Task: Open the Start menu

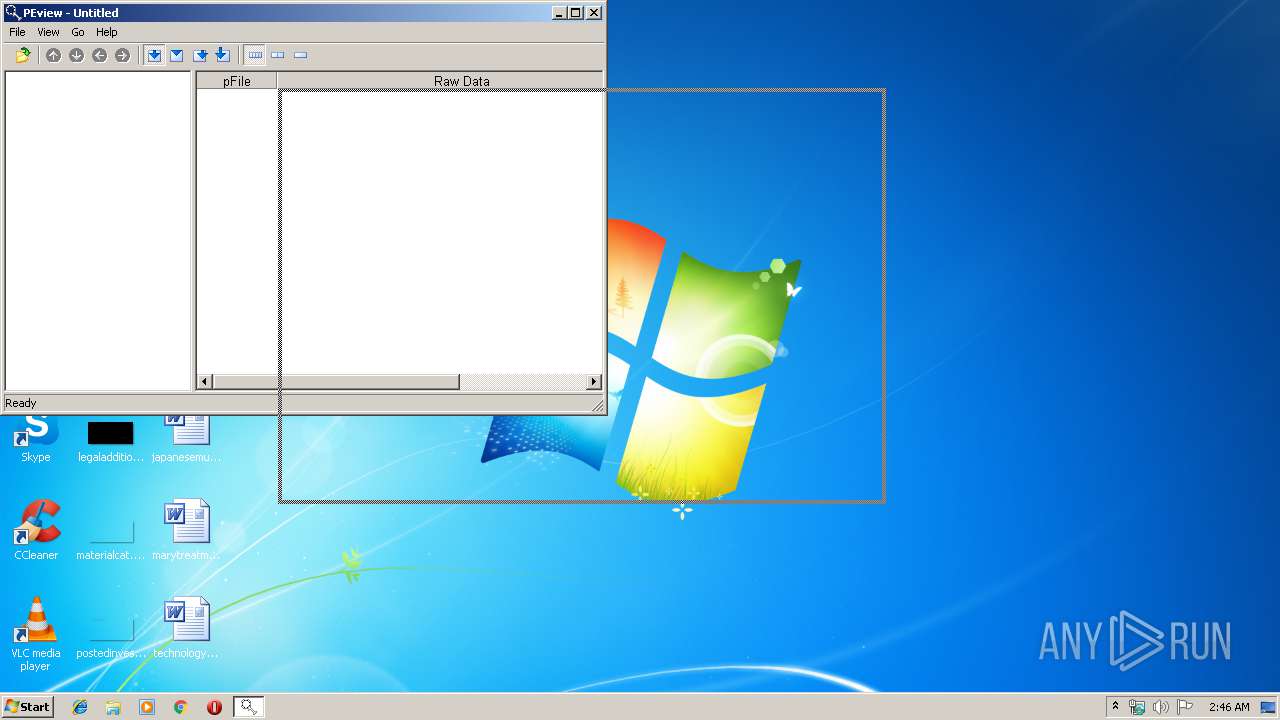Action: point(27,706)
